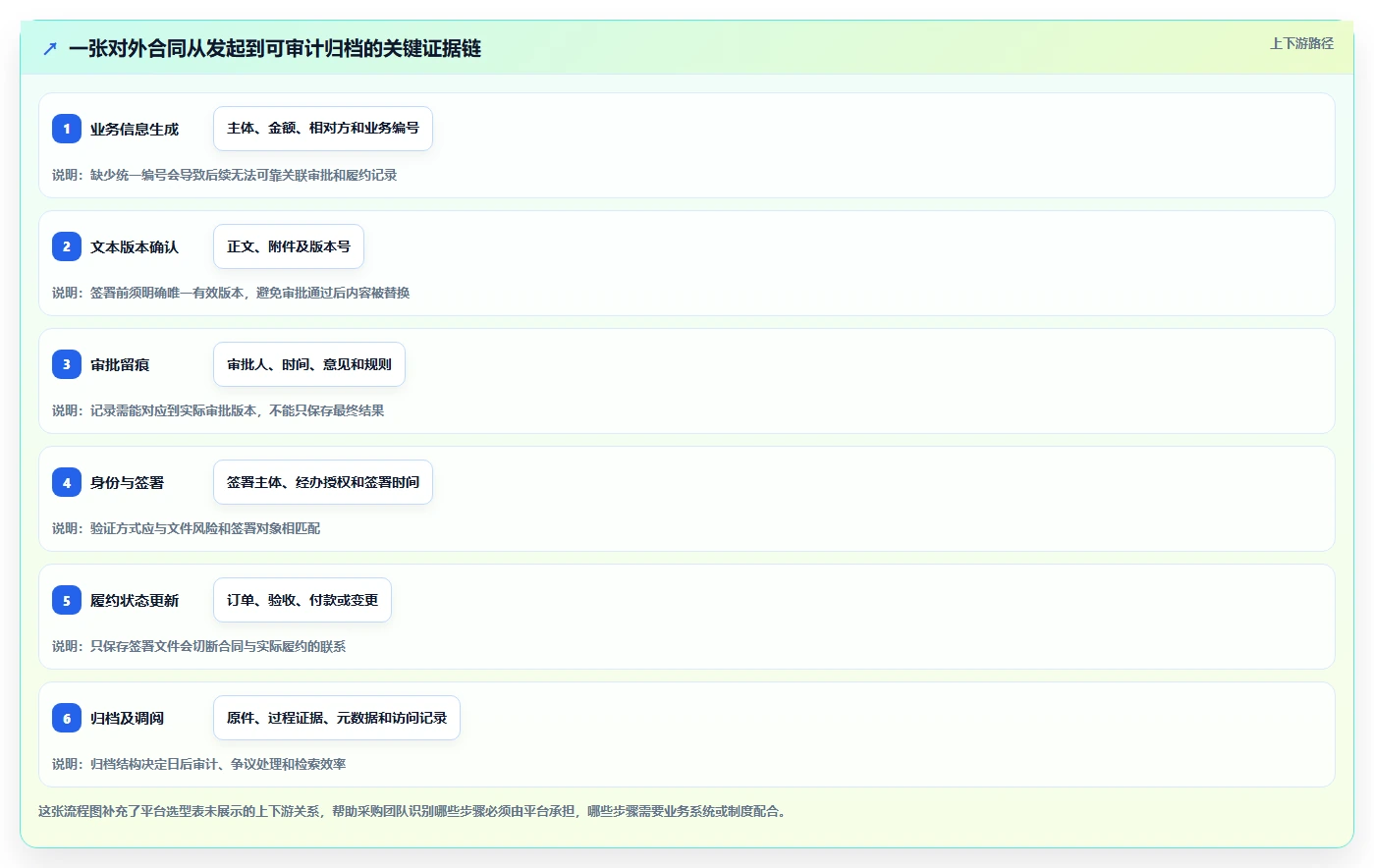
Task: Click the 身份与签署 step title
Action: pos(128,482)
